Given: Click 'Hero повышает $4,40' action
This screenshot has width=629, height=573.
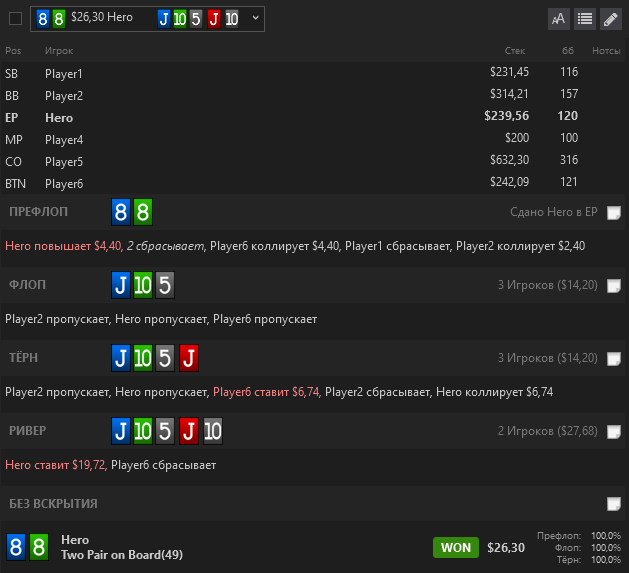Looking at the screenshot, I should [64, 246].
